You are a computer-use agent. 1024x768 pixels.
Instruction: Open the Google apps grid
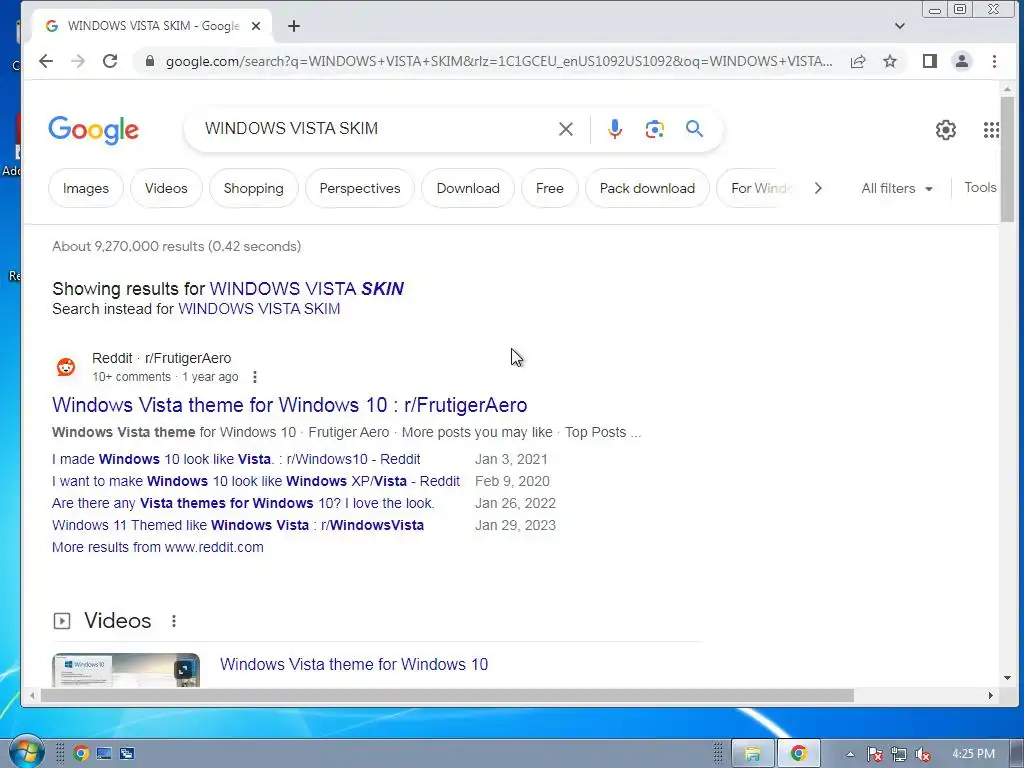pos(991,130)
